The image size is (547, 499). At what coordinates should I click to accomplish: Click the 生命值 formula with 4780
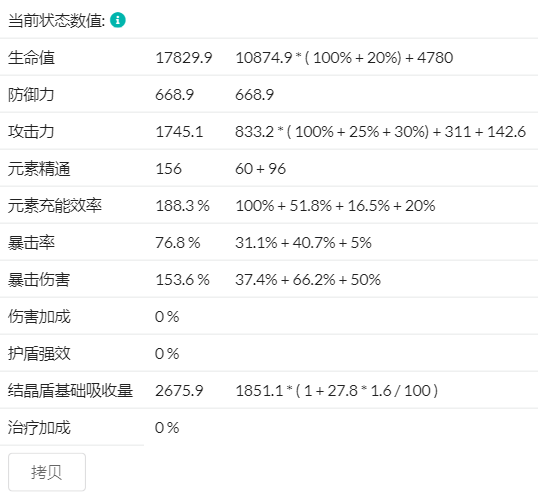point(344,58)
